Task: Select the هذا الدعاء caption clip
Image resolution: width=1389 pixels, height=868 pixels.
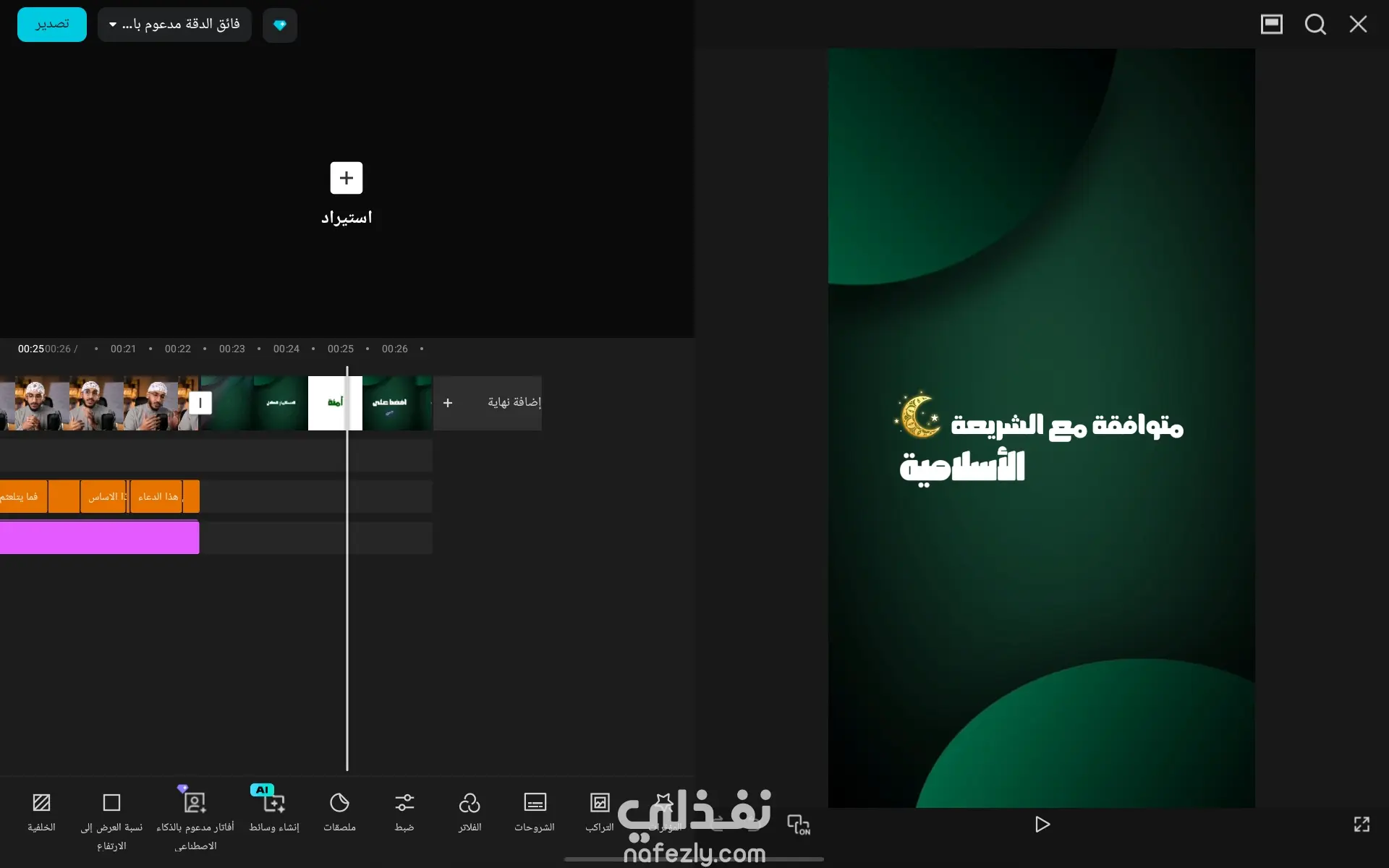Action: [157, 497]
